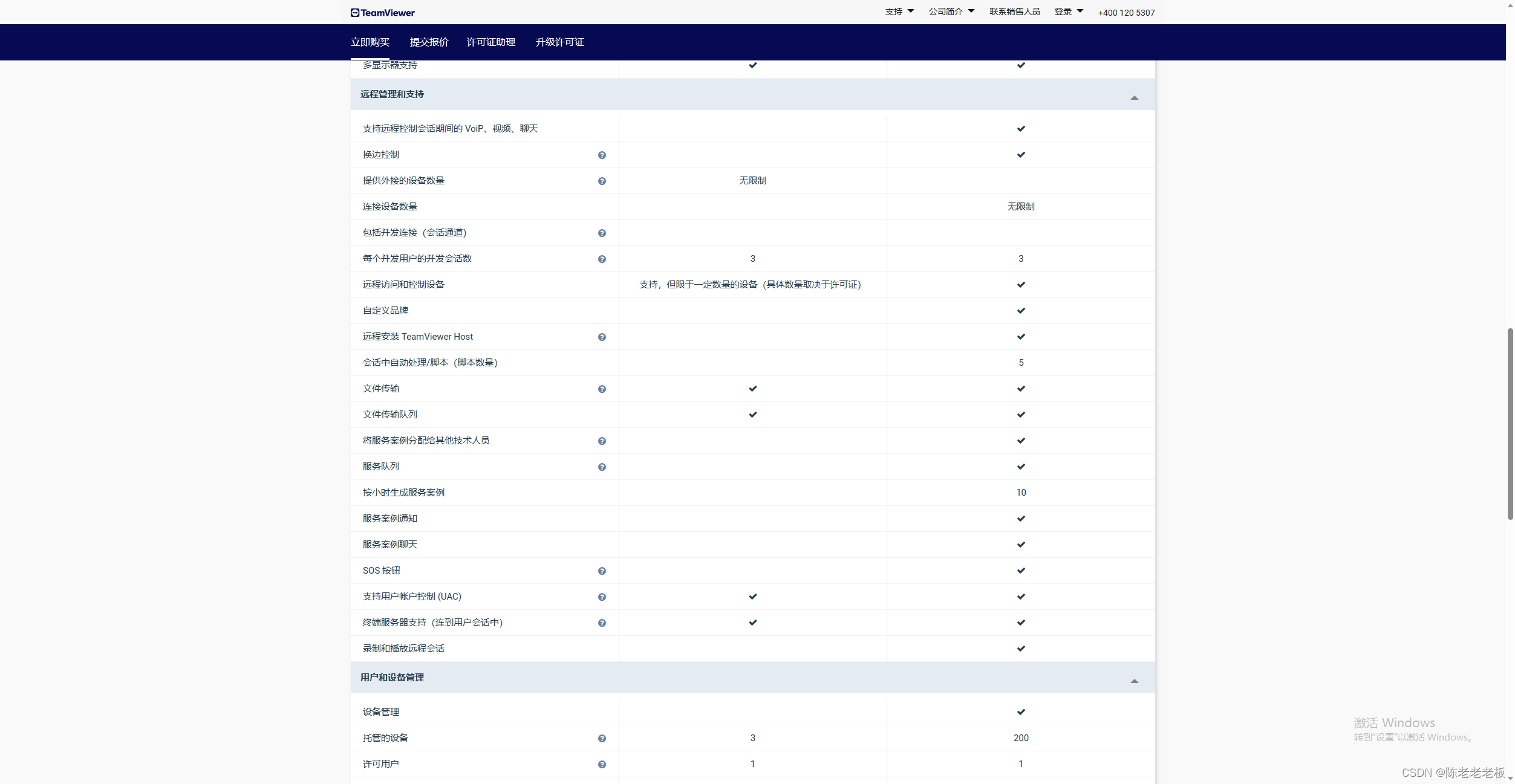The width and height of the screenshot is (1515, 784).
Task: Click the 多显示器支持 row label
Action: [390, 65]
